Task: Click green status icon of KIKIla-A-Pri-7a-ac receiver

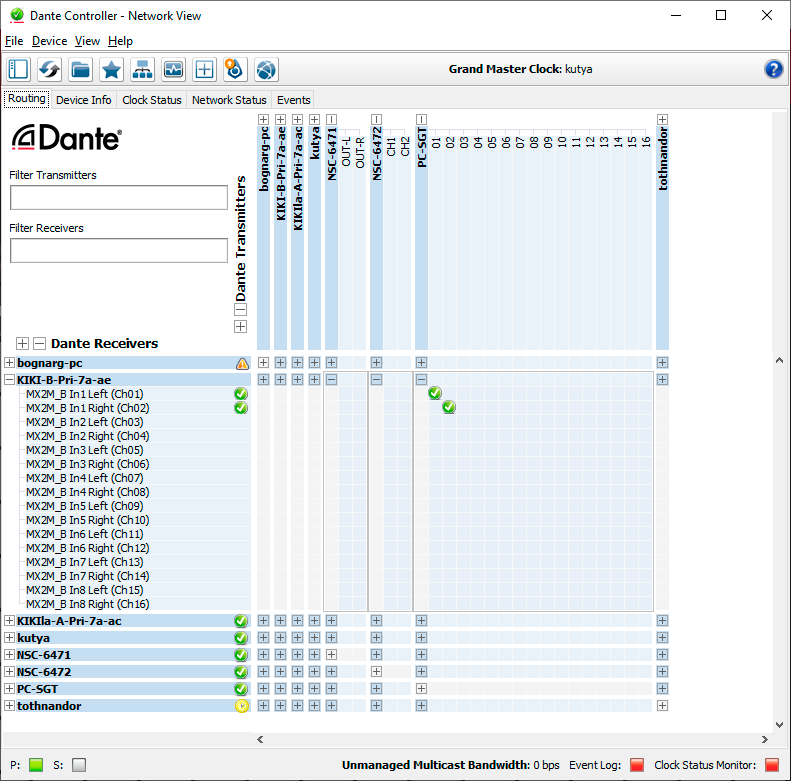Action: pos(241,621)
